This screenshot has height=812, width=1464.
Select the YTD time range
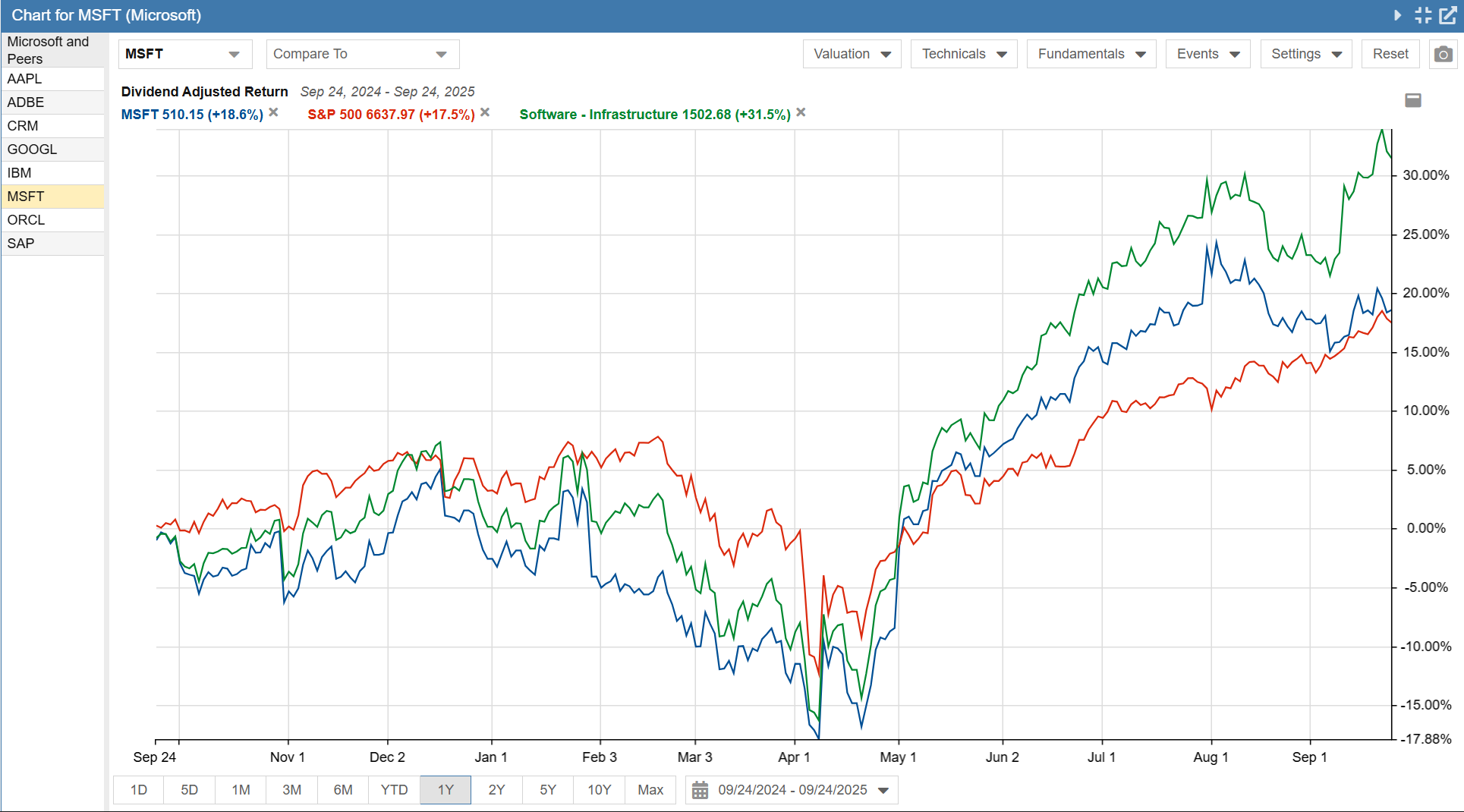(x=394, y=790)
